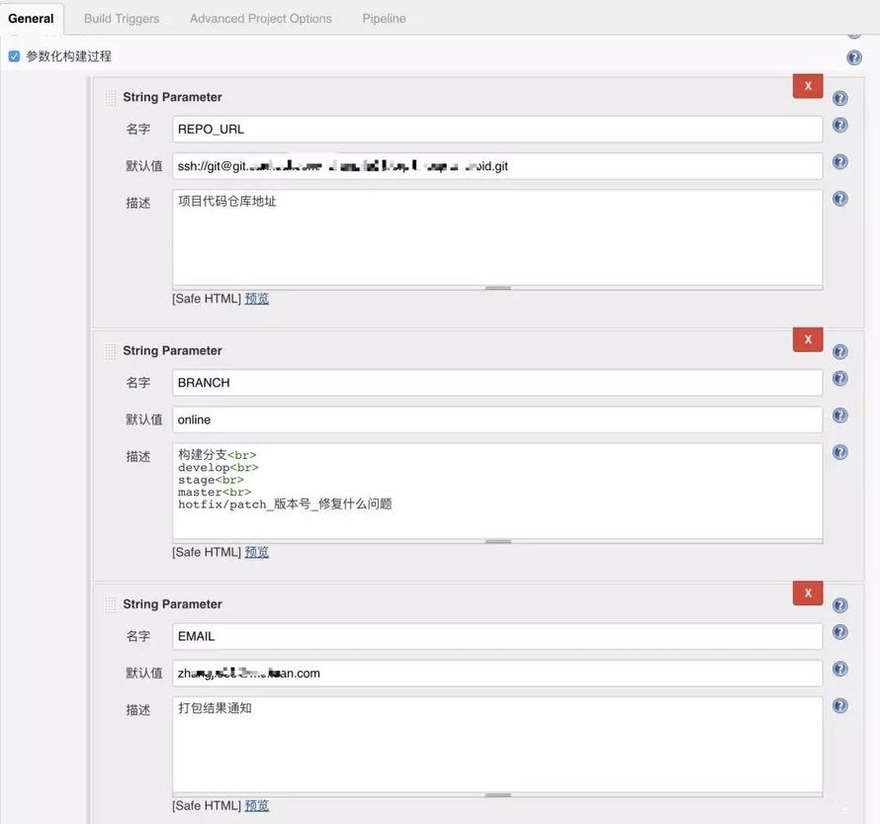This screenshot has height=824, width=880.
Task: Show help for REPO_URL default value
Action: [840, 162]
